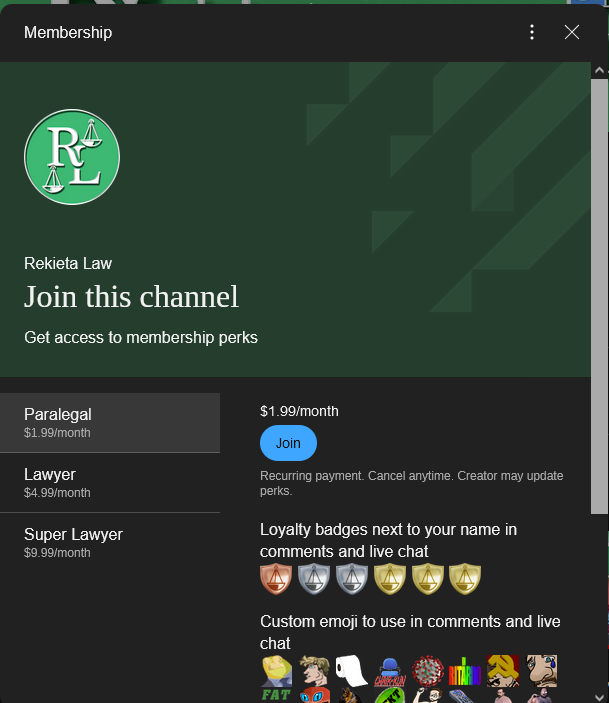Click the 'Custom emoji to use' heading
This screenshot has height=703, width=609.
[x=410, y=632]
